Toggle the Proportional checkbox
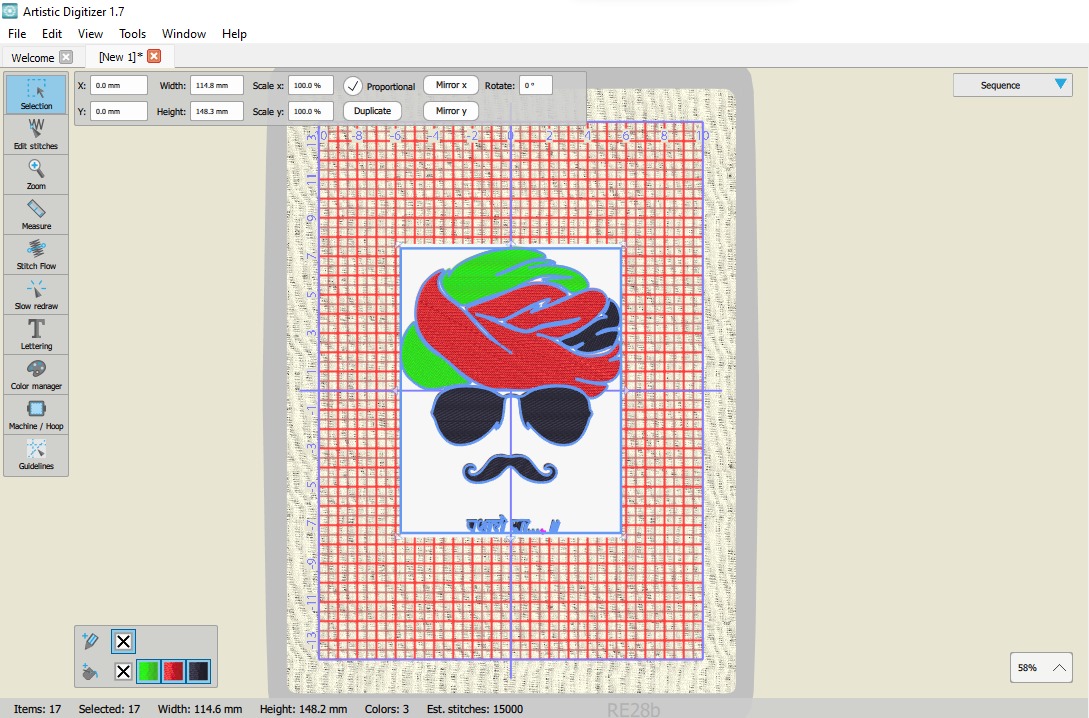Image resolution: width=1089 pixels, height=718 pixels. (x=353, y=85)
